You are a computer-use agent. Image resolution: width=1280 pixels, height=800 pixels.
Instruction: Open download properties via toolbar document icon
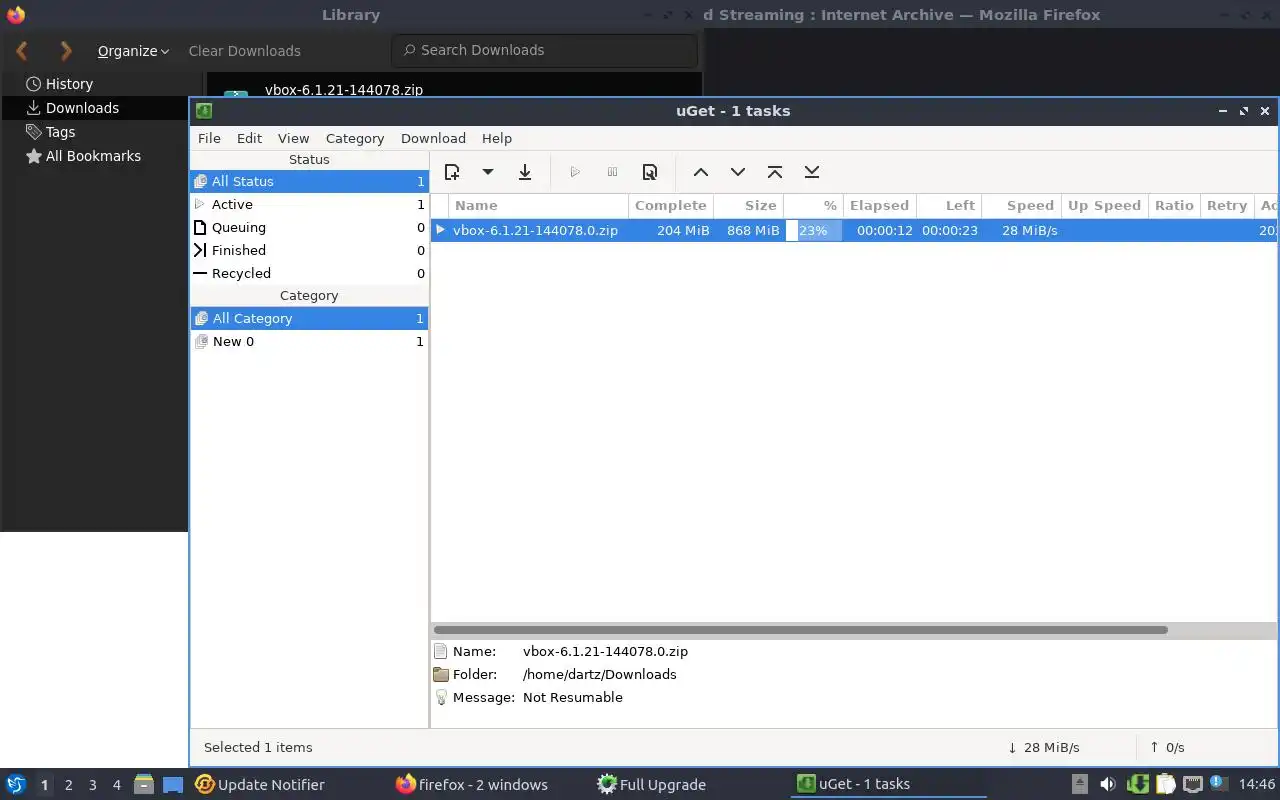tap(650, 172)
